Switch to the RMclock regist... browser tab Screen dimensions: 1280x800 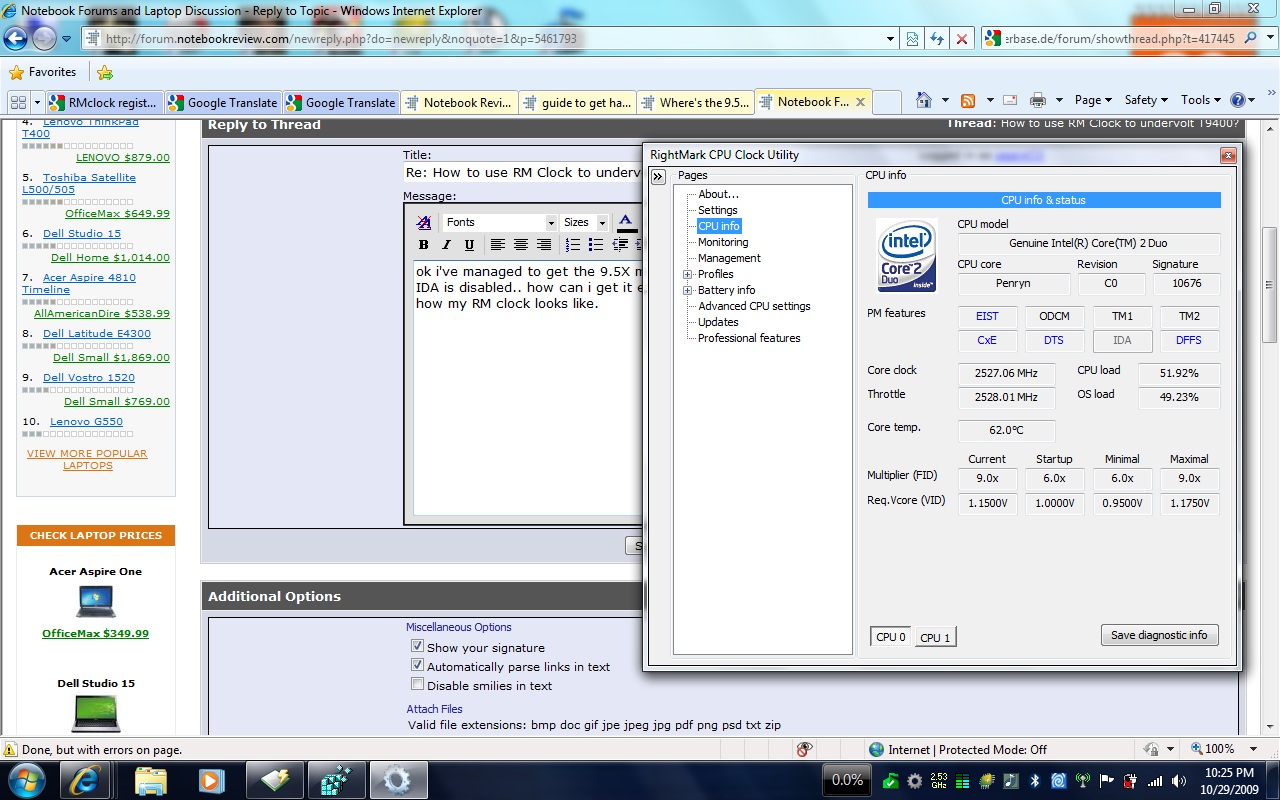104,102
